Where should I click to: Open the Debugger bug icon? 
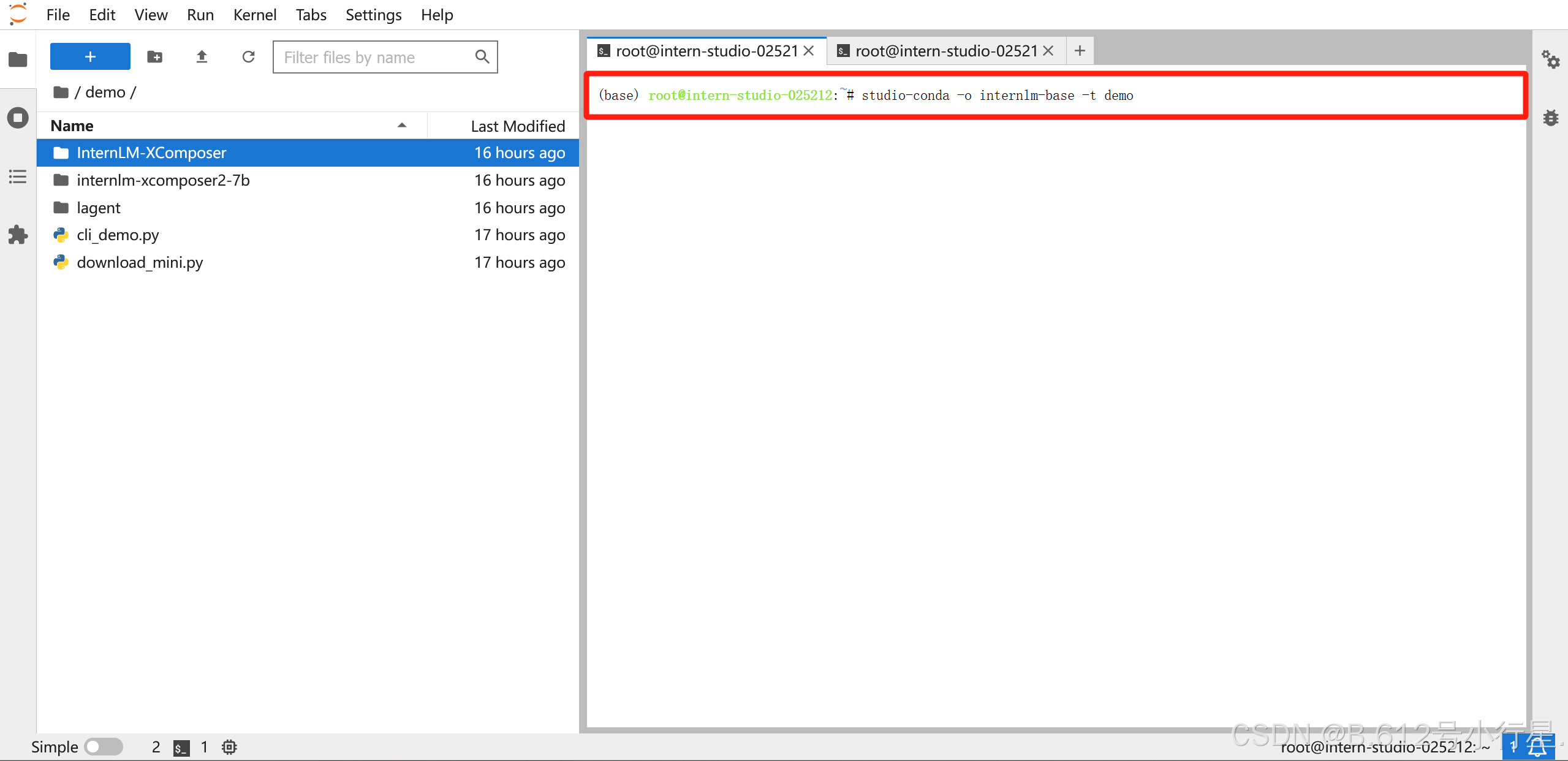(1550, 118)
